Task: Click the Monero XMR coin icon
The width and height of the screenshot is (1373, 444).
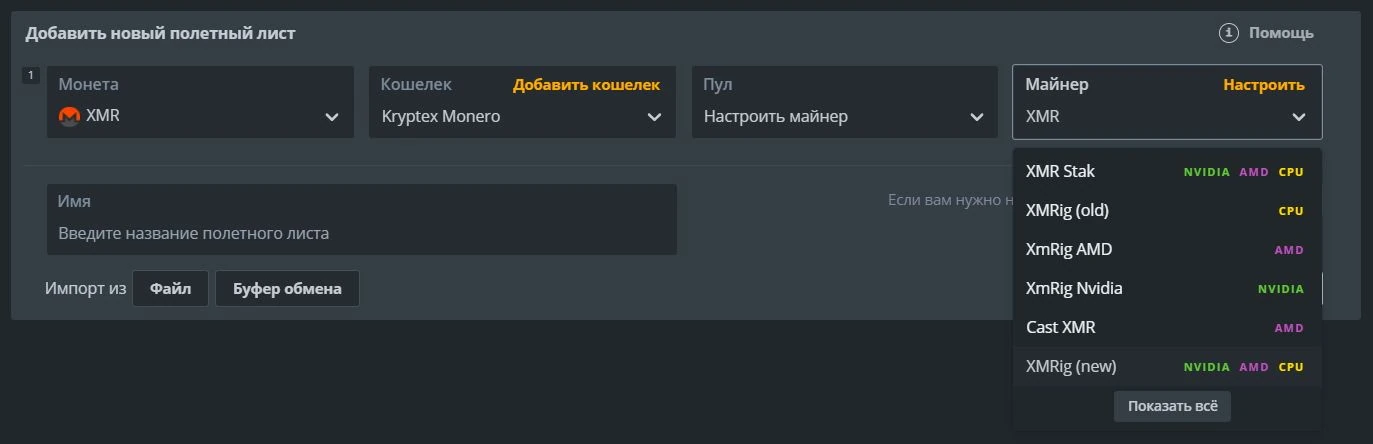Action: tap(70, 116)
